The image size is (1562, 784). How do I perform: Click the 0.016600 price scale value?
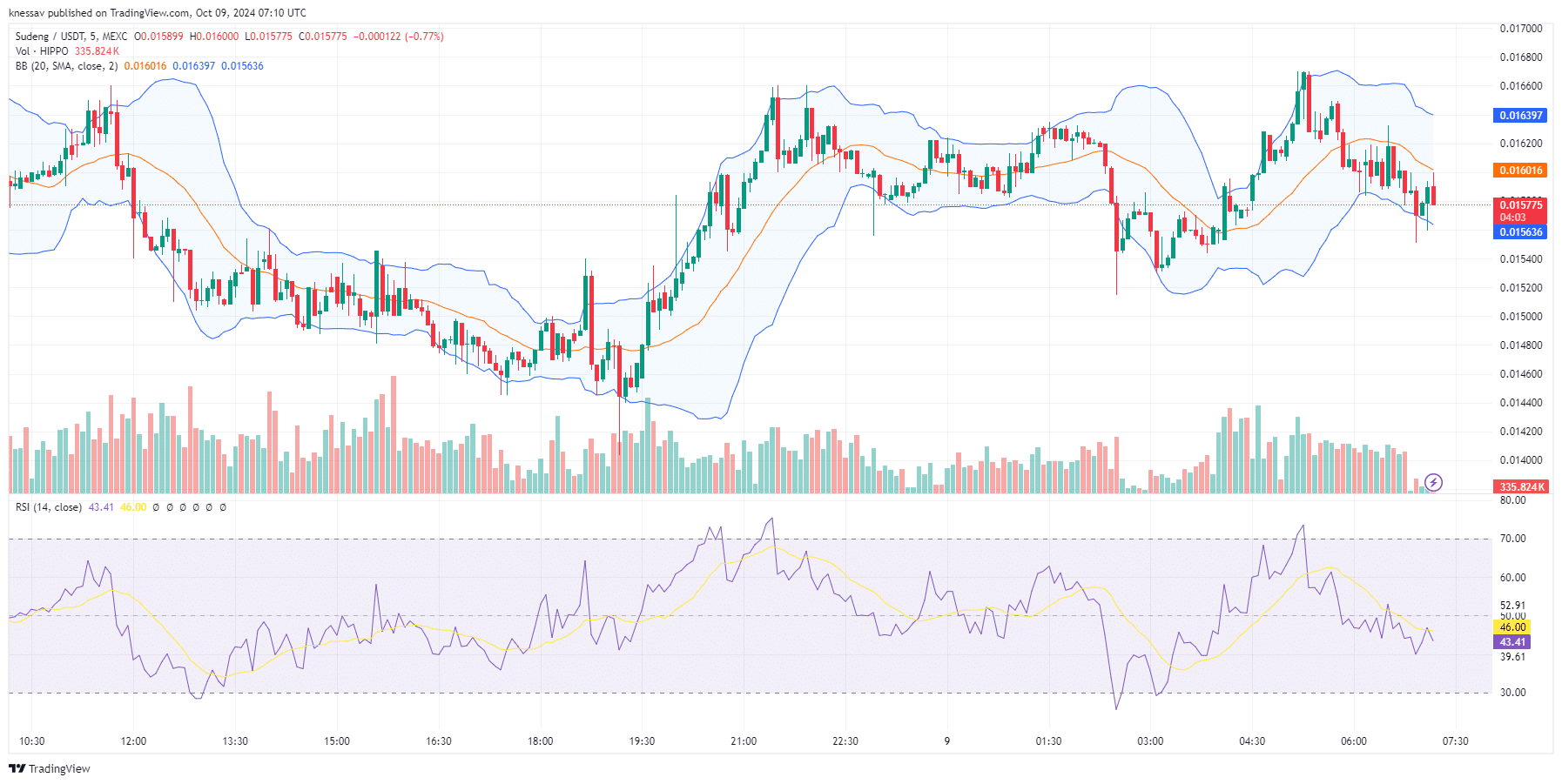pos(1520,86)
